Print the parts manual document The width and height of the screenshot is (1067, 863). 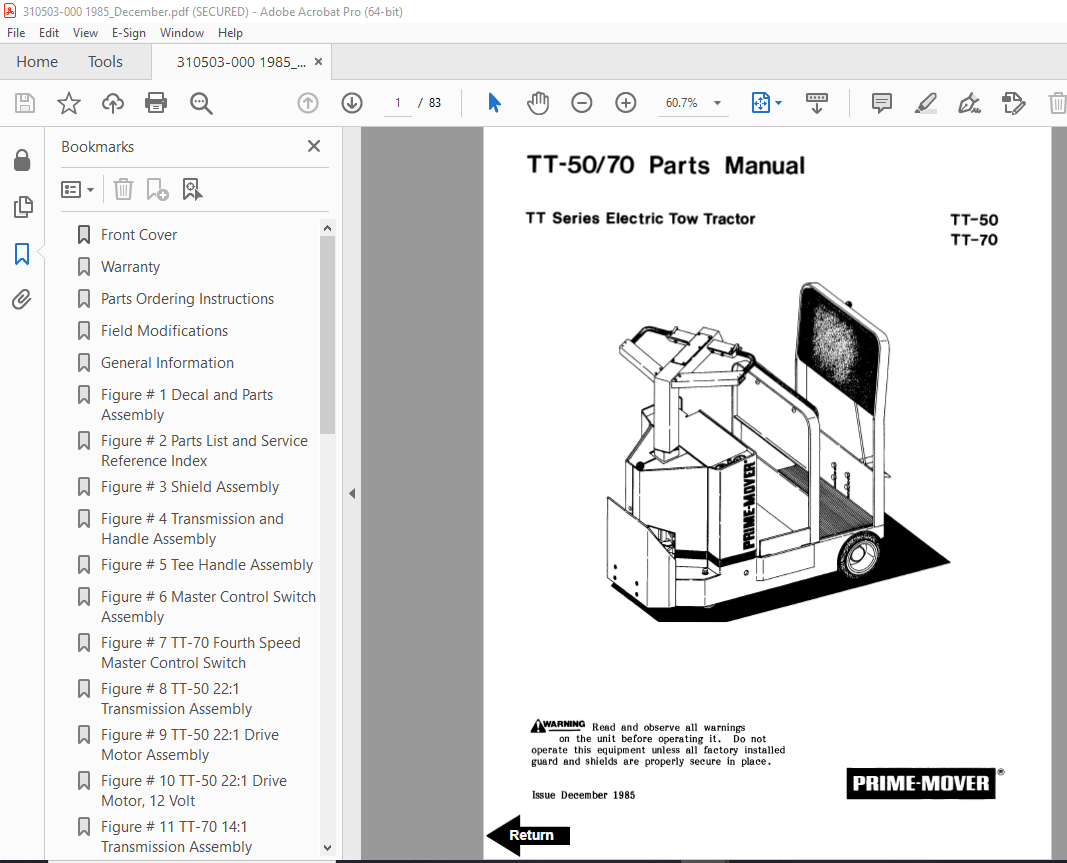tap(156, 102)
